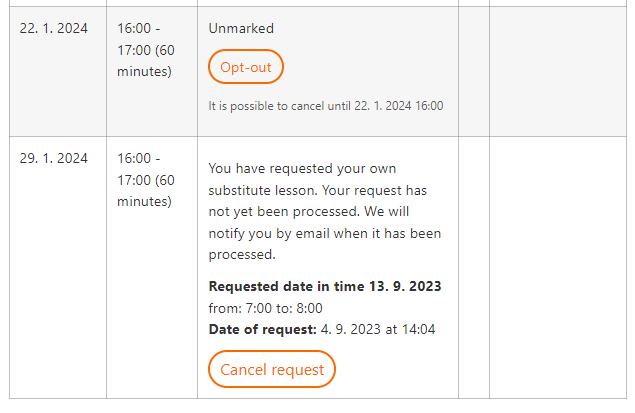Click the 'You have requested your own' paragraph

click(x=325, y=211)
